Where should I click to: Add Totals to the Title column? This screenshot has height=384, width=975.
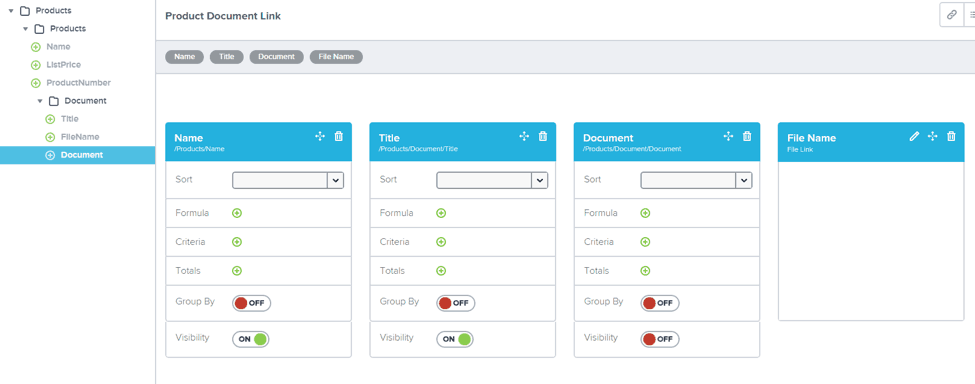tap(441, 271)
